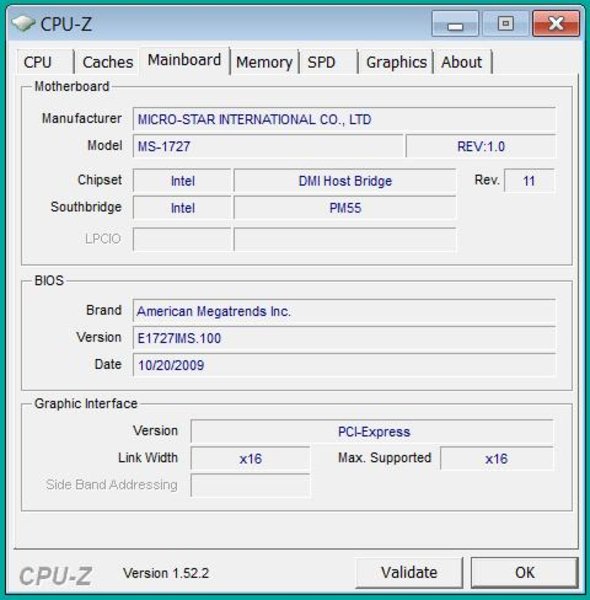Click the BIOS Version field E1727IMS.100
Image resolution: width=590 pixels, height=600 pixels.
pos(344,338)
